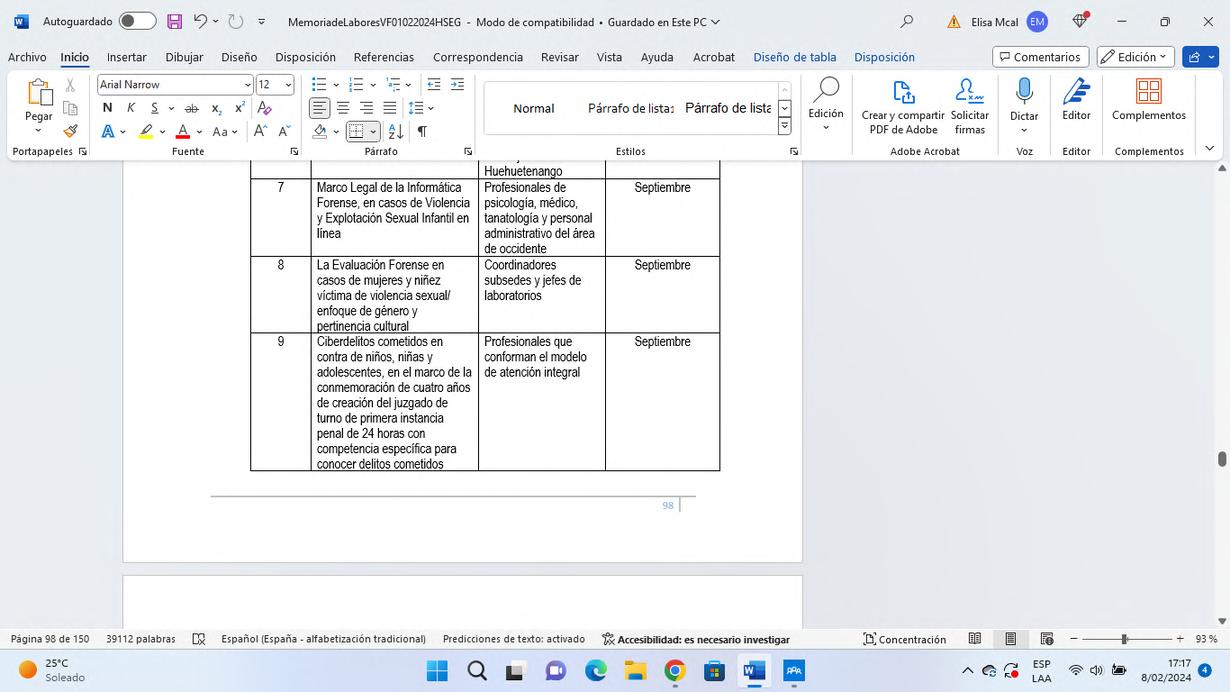Apply the red font color

click(x=182, y=131)
